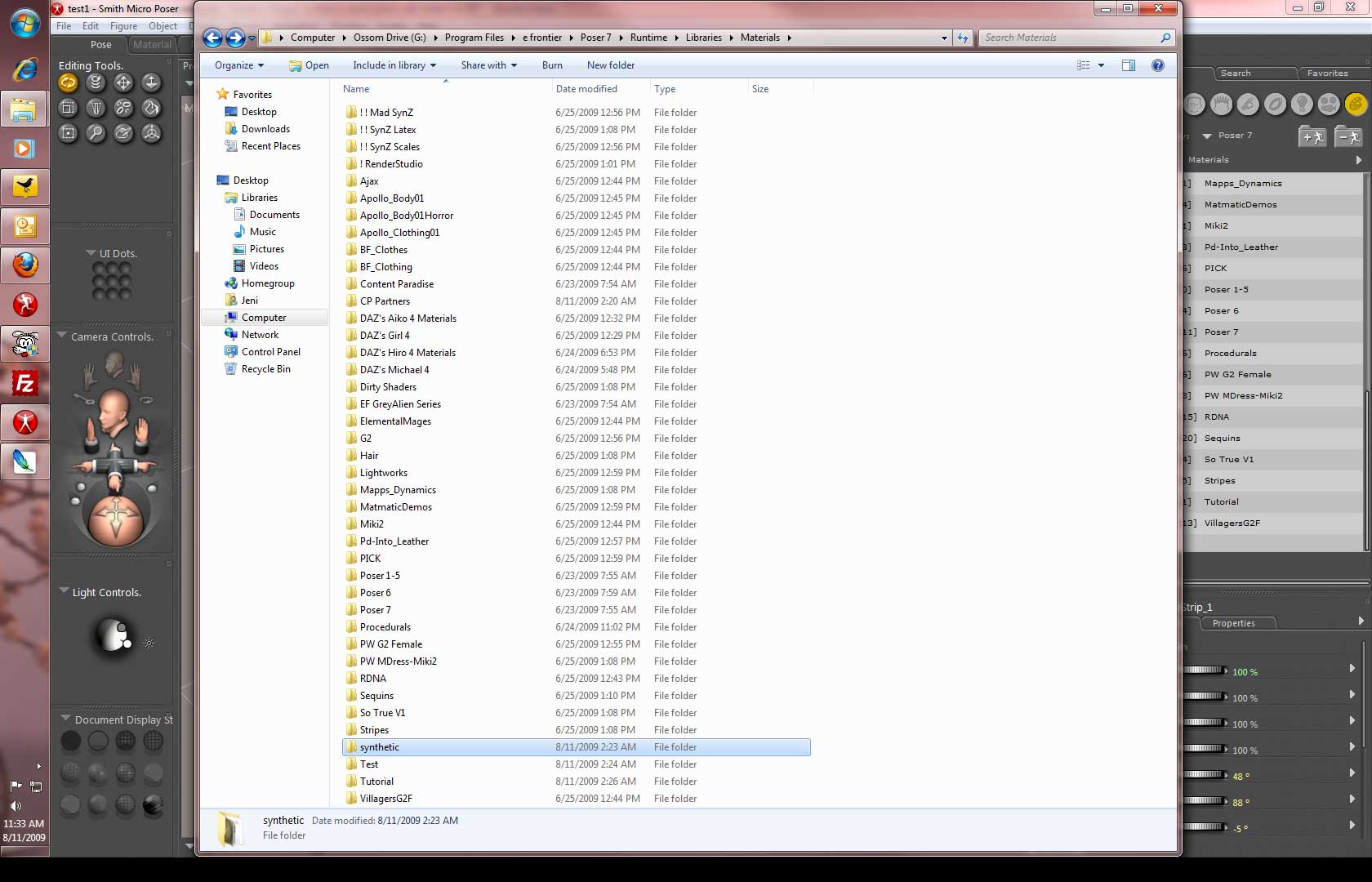Click the add-to-library folder plus icon
1372x882 pixels.
(x=1312, y=136)
